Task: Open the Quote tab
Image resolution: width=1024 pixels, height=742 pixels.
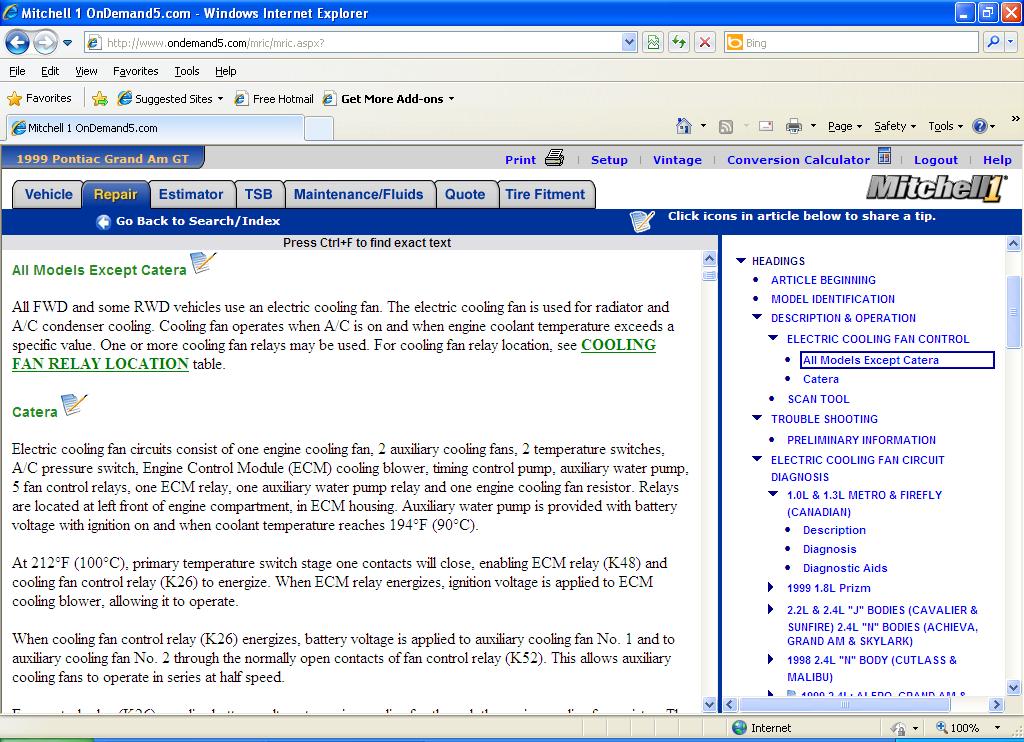Action: [465, 195]
